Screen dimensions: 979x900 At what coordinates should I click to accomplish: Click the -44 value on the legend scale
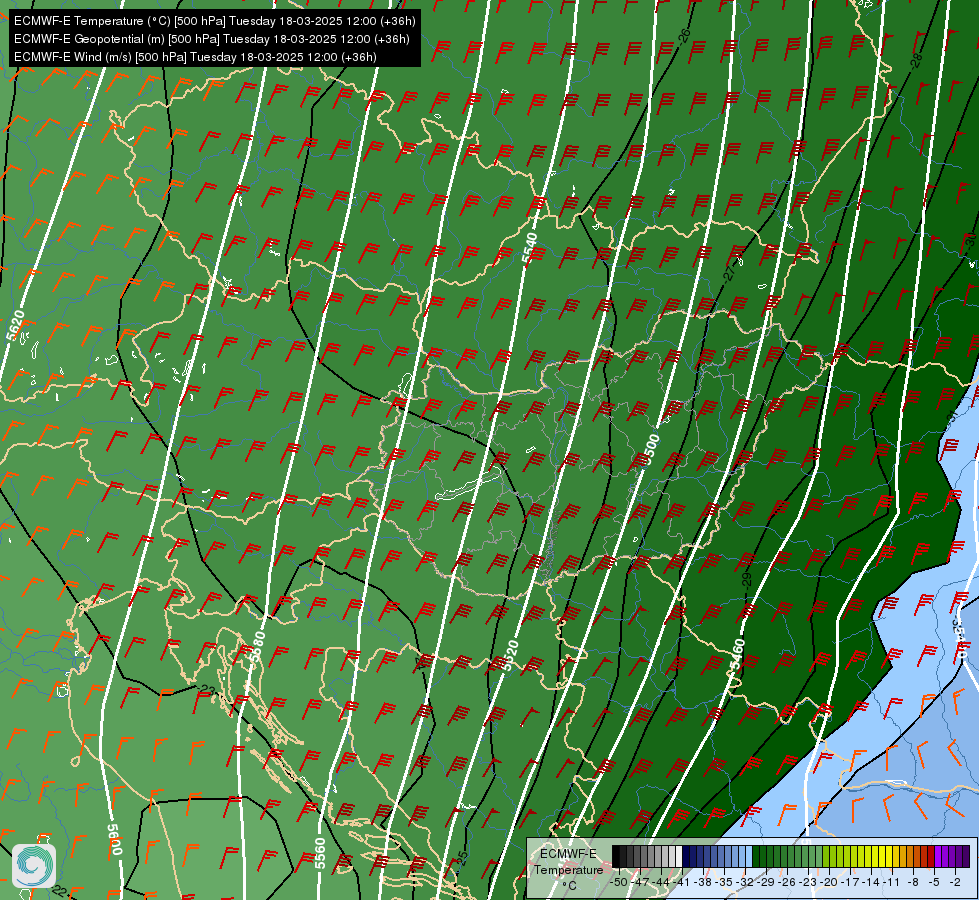[662, 882]
